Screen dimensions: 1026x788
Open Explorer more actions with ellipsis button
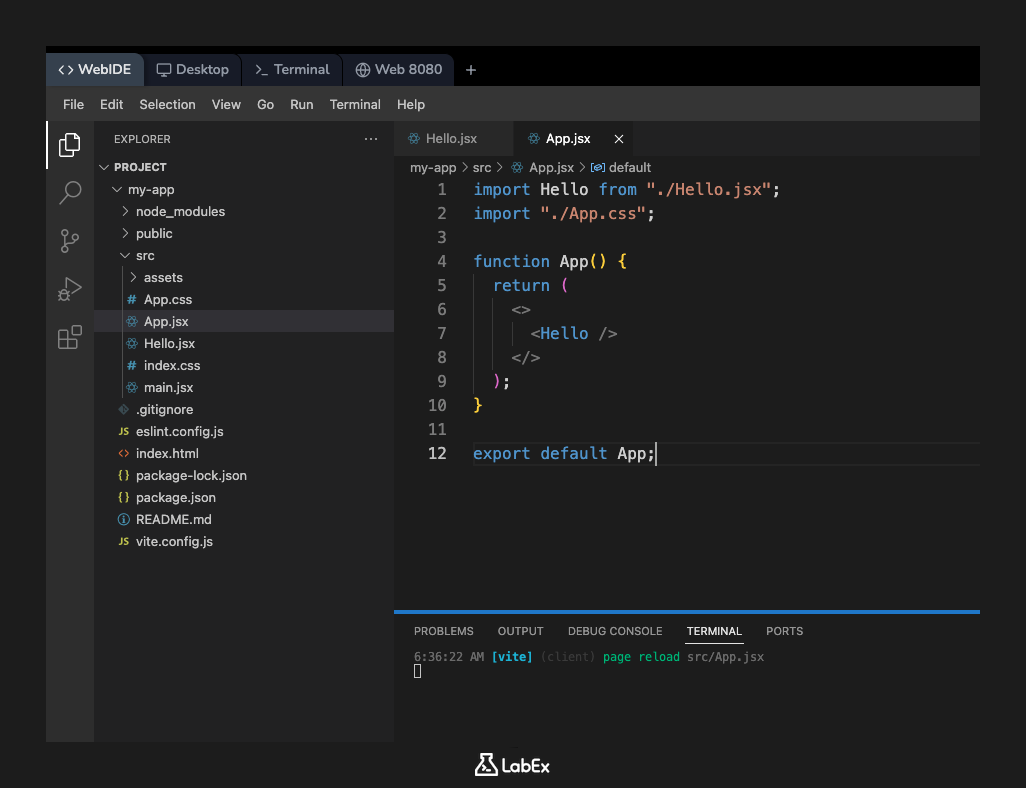click(371, 139)
